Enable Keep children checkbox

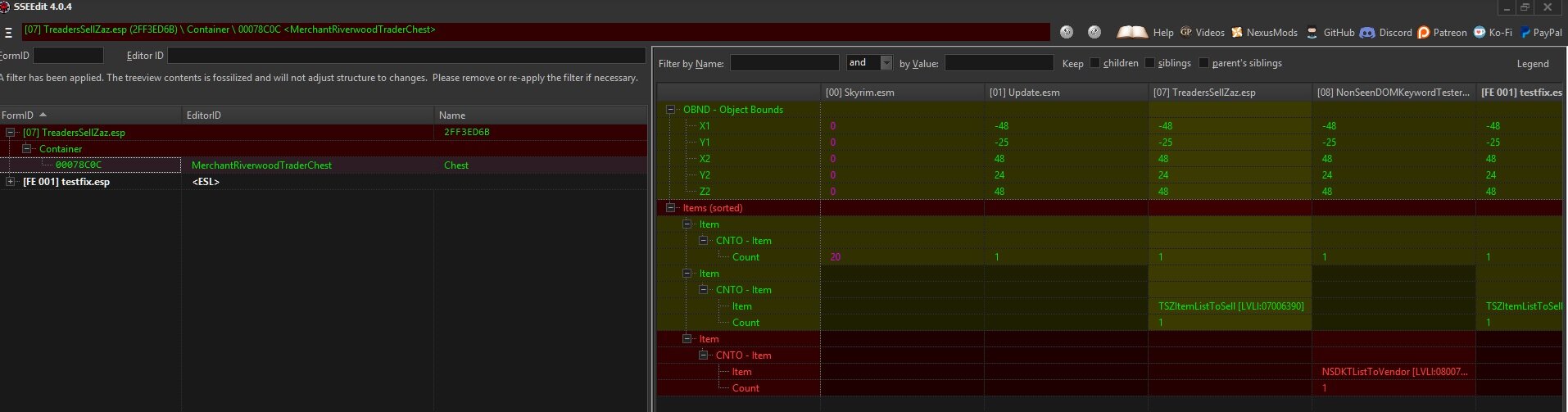[1094, 63]
